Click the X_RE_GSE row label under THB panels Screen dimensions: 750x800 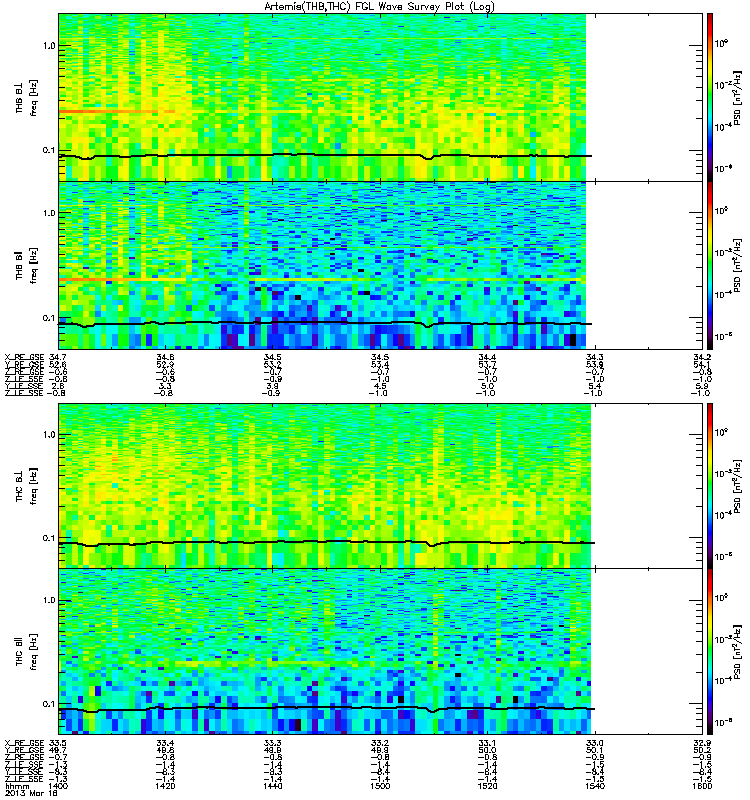[24, 357]
